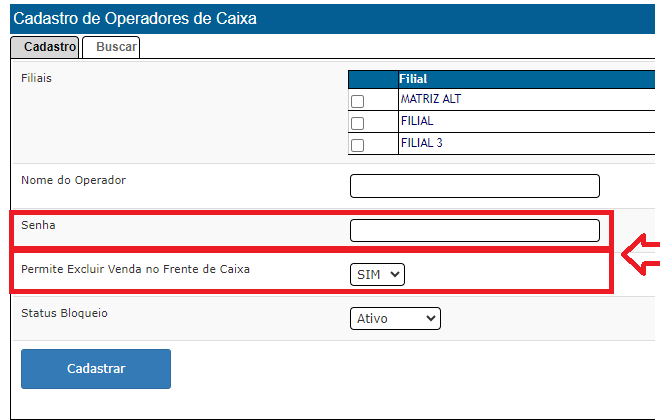Focus the Nome do Operador text field
660x420 pixels.
pos(474,186)
